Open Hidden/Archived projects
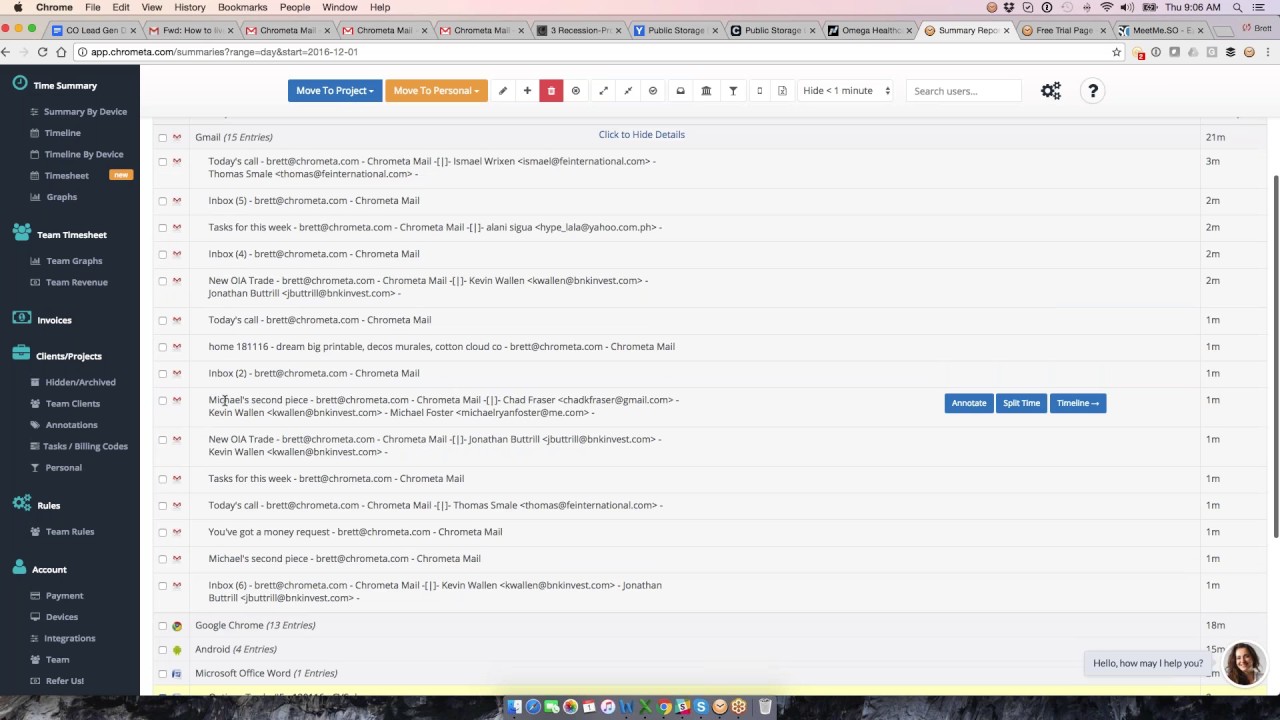This screenshot has width=1280, height=720. point(80,382)
